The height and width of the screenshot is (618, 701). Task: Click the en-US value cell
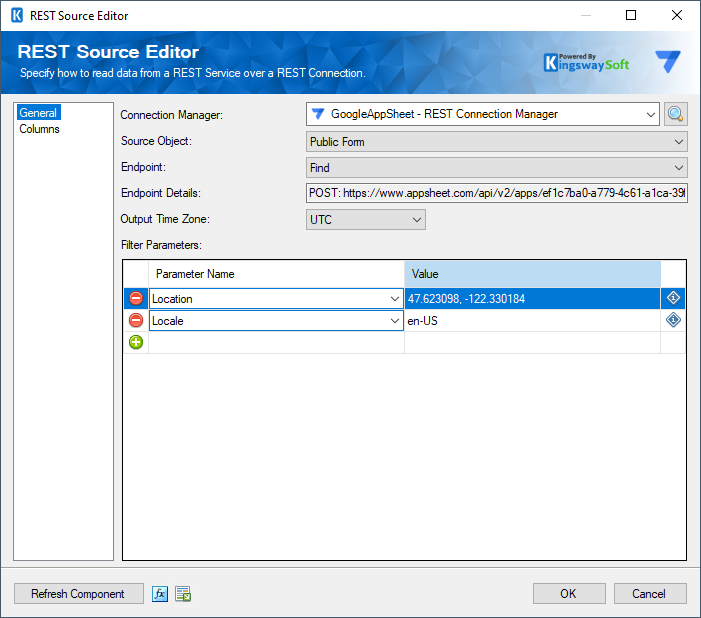[532, 321]
